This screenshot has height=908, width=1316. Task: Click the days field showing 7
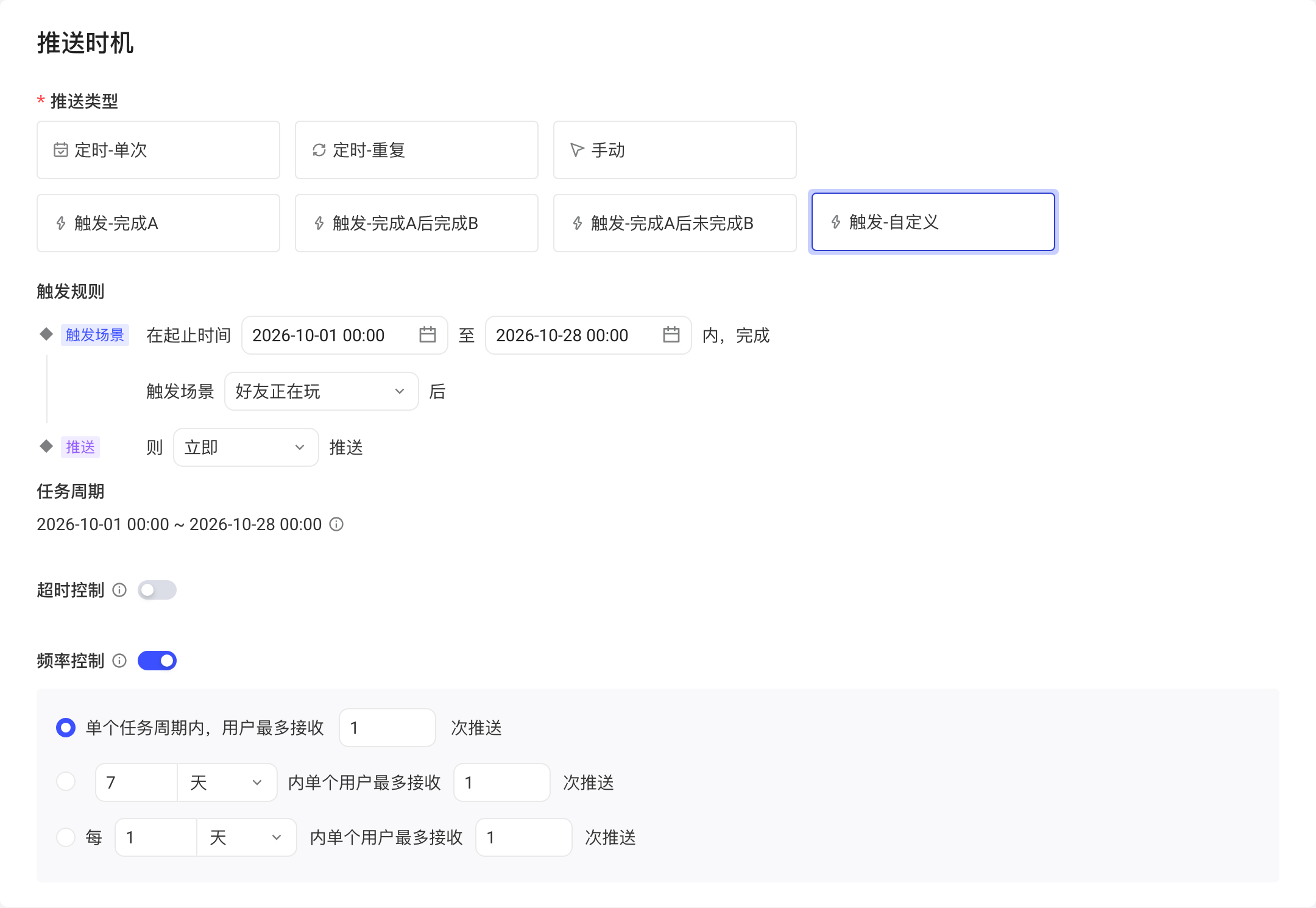pyautogui.click(x=136, y=782)
